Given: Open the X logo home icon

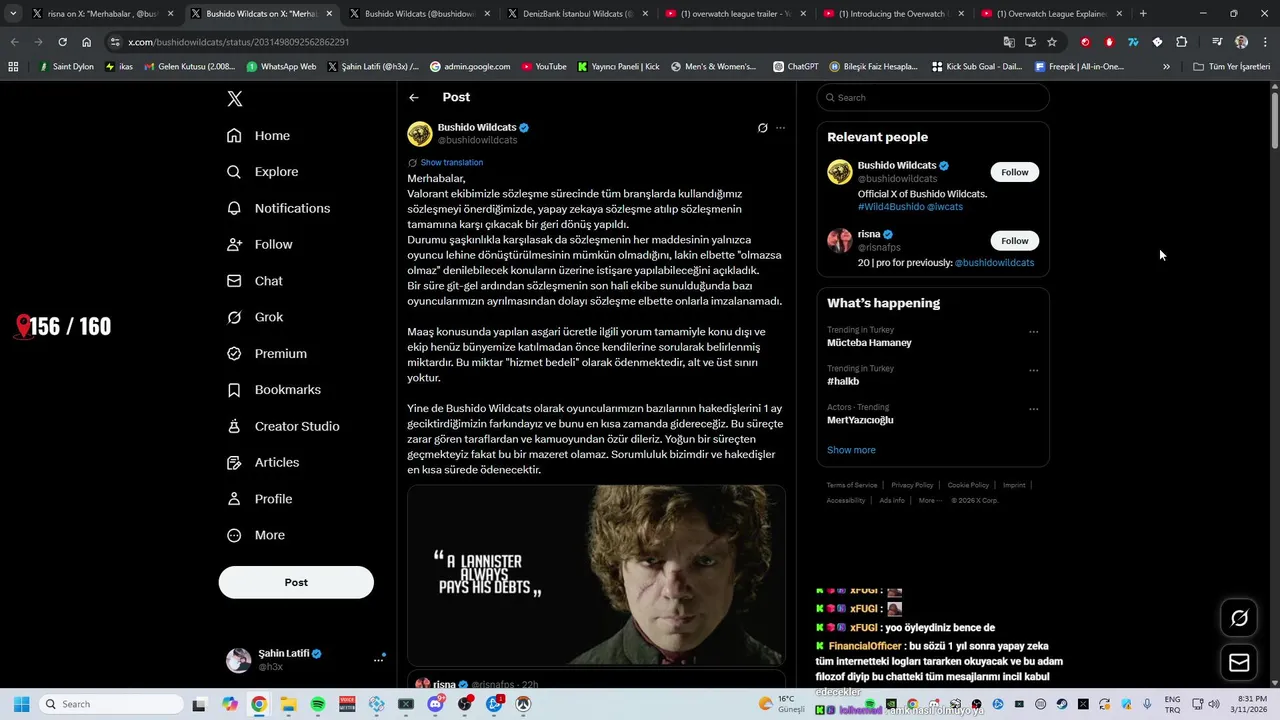Looking at the screenshot, I should 234,98.
